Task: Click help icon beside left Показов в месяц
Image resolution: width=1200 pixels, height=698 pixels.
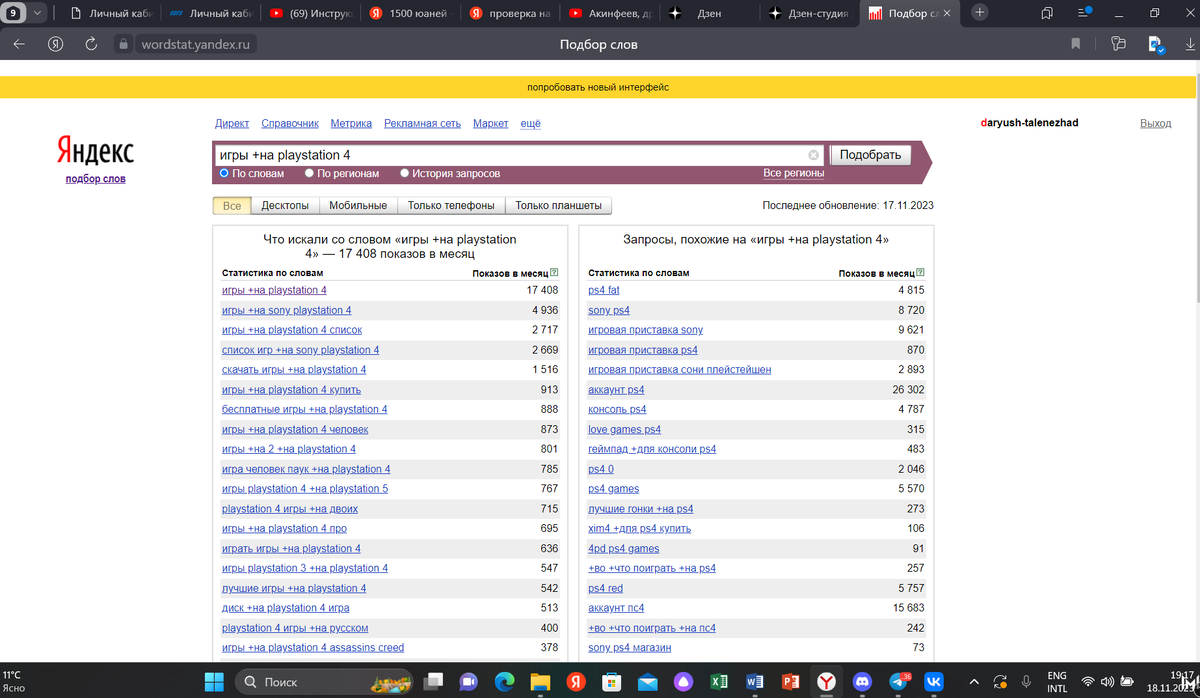Action: pyautogui.click(x=554, y=273)
